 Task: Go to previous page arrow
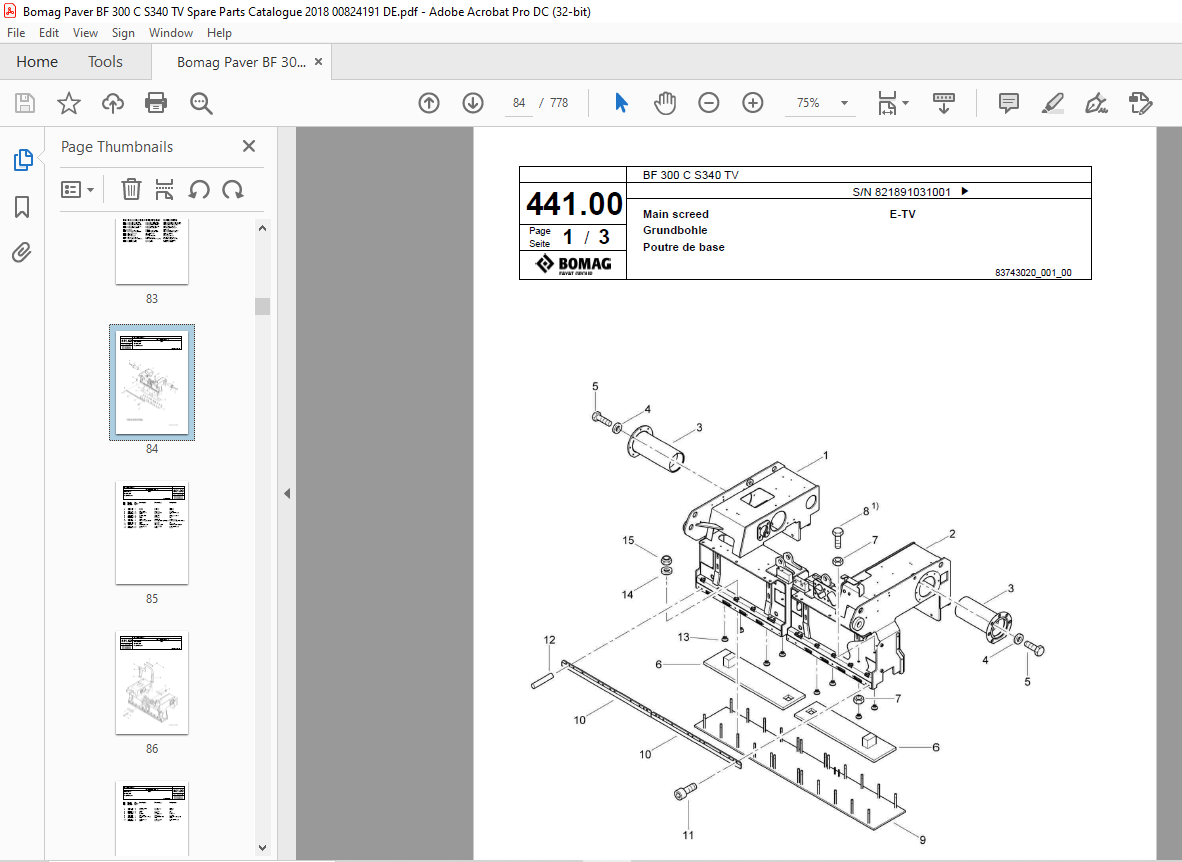[429, 103]
